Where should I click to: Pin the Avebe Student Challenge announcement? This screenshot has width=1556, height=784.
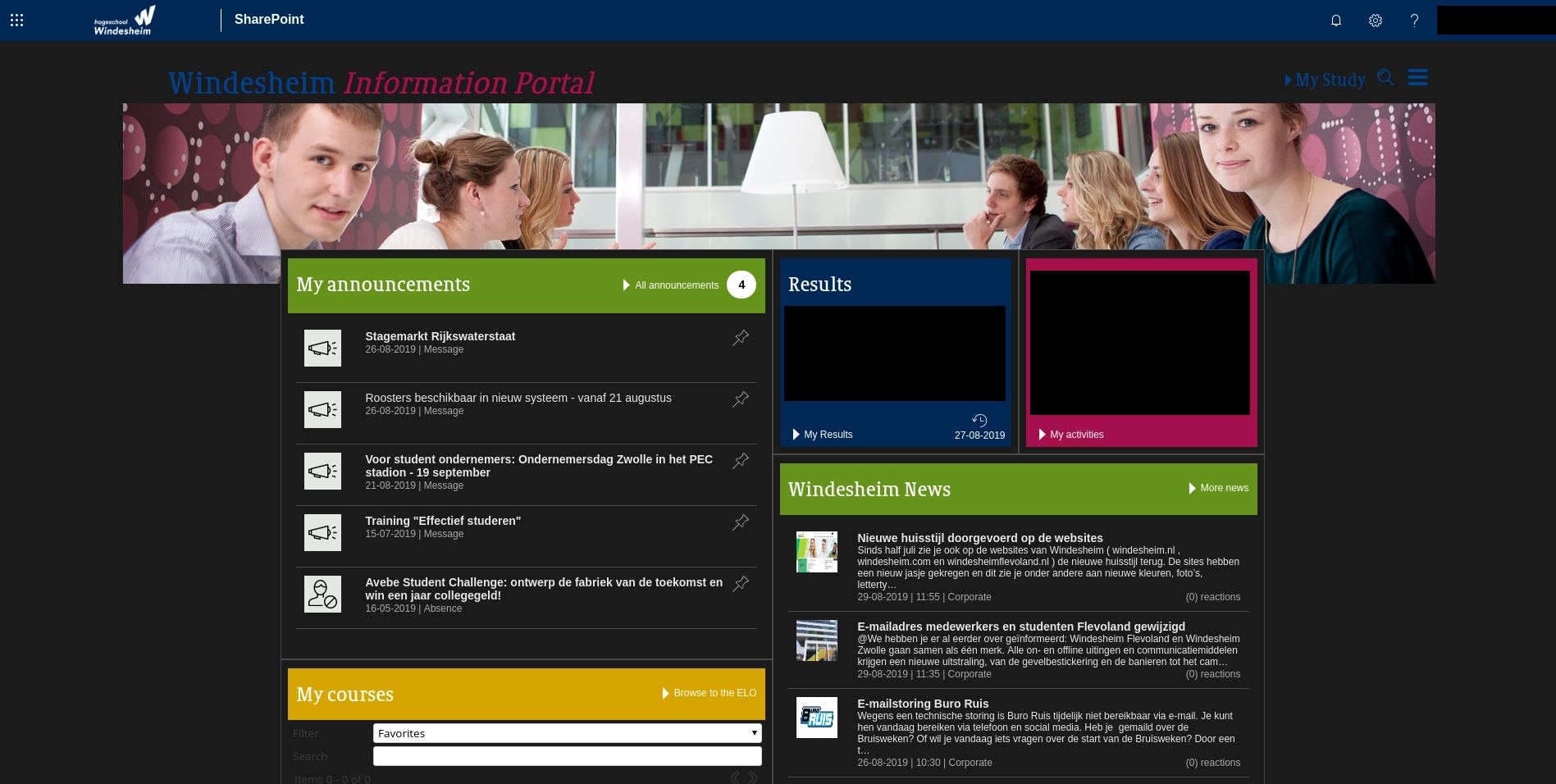pyautogui.click(x=741, y=584)
